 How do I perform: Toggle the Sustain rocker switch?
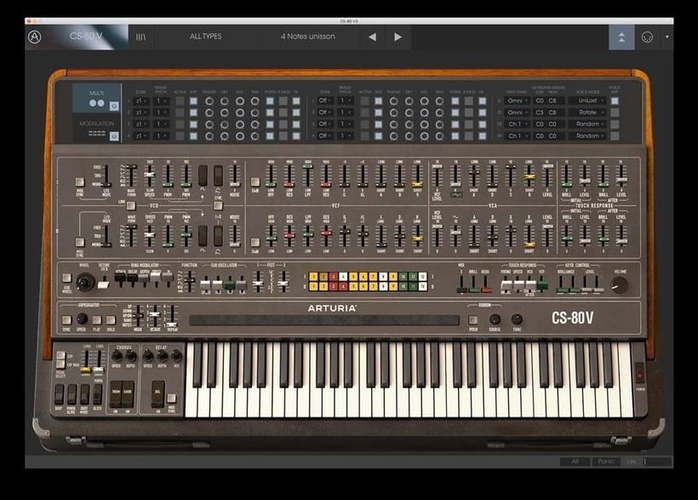[x=59, y=394]
